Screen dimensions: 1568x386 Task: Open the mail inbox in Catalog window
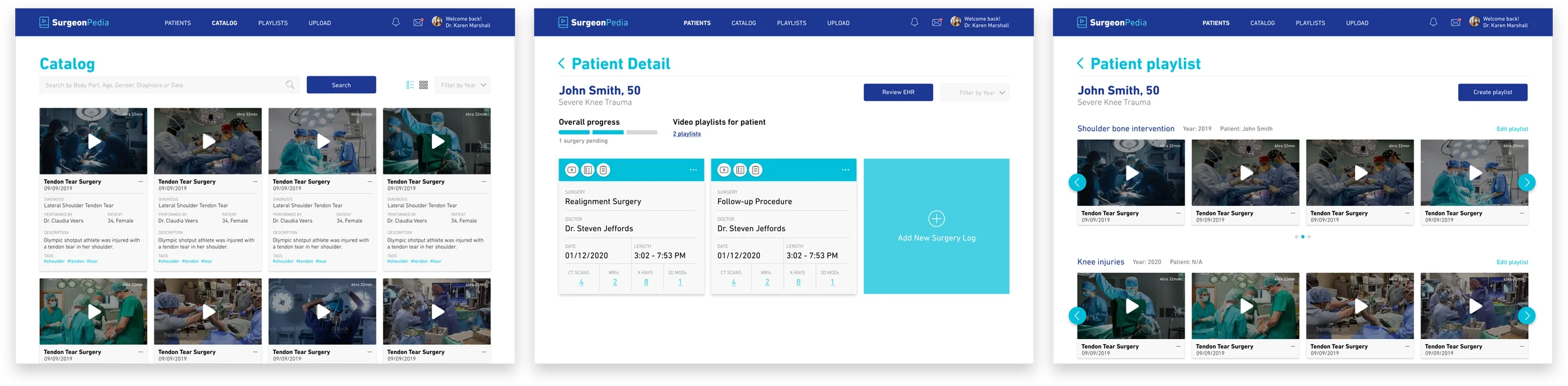click(x=418, y=22)
